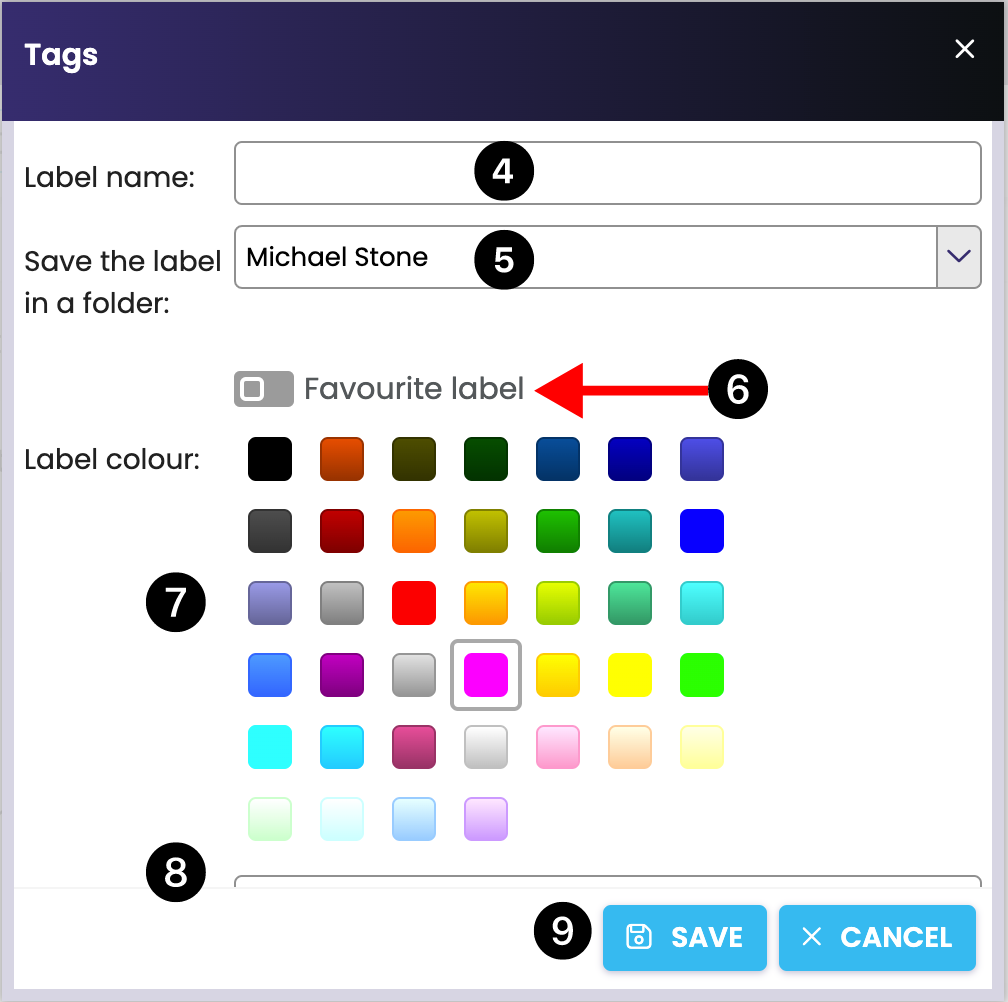Select the dark green colour swatch
The width and height of the screenshot is (1008, 1002).
coord(486,459)
